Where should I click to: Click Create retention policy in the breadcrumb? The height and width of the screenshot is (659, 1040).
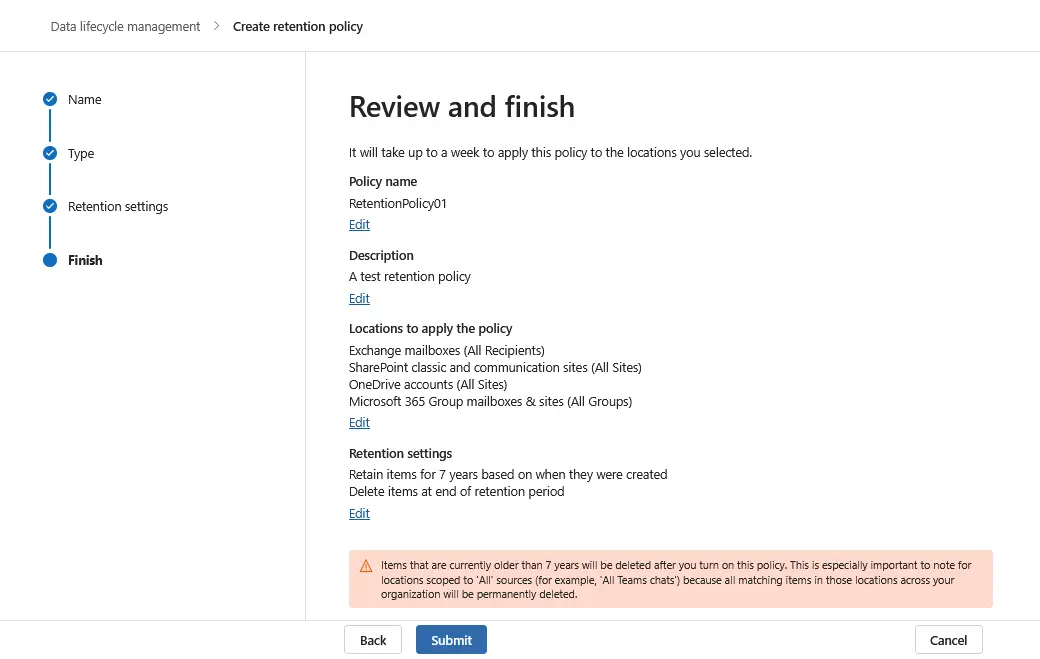click(297, 26)
